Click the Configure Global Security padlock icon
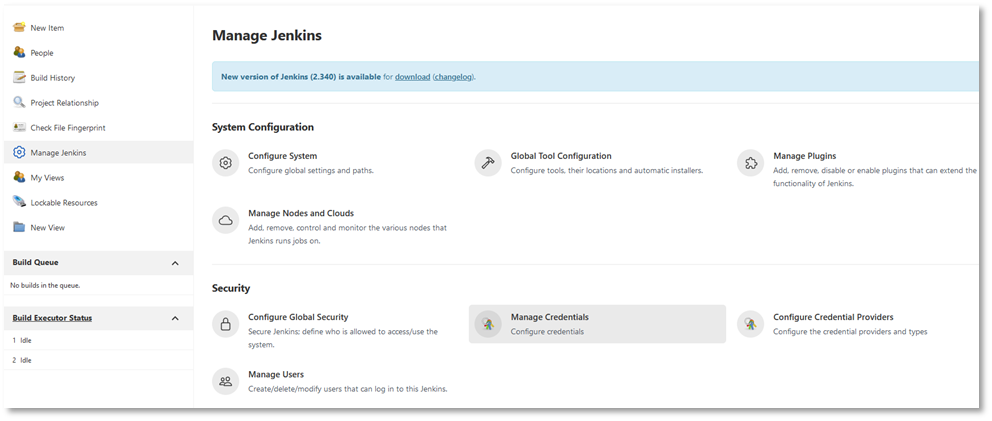Image resolution: width=992 pixels, height=421 pixels. tap(226, 323)
